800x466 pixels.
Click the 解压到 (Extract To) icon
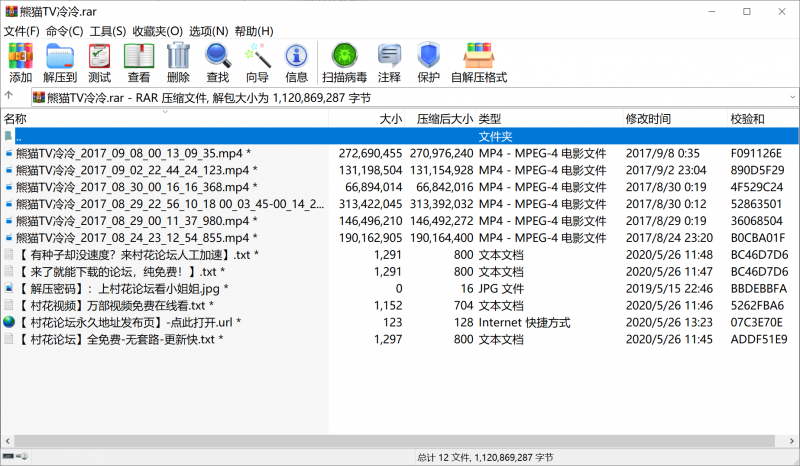coord(60,62)
